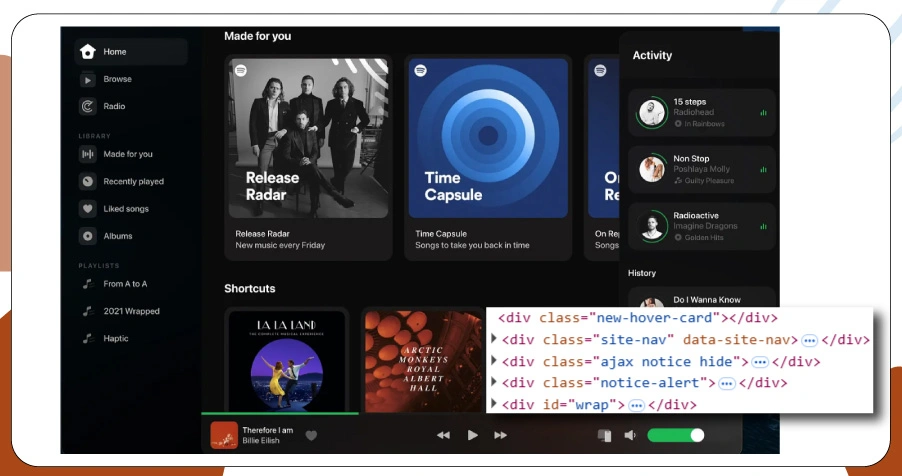Like Therefore I am with the heart icon
The height and width of the screenshot is (476, 902).
click(x=311, y=435)
